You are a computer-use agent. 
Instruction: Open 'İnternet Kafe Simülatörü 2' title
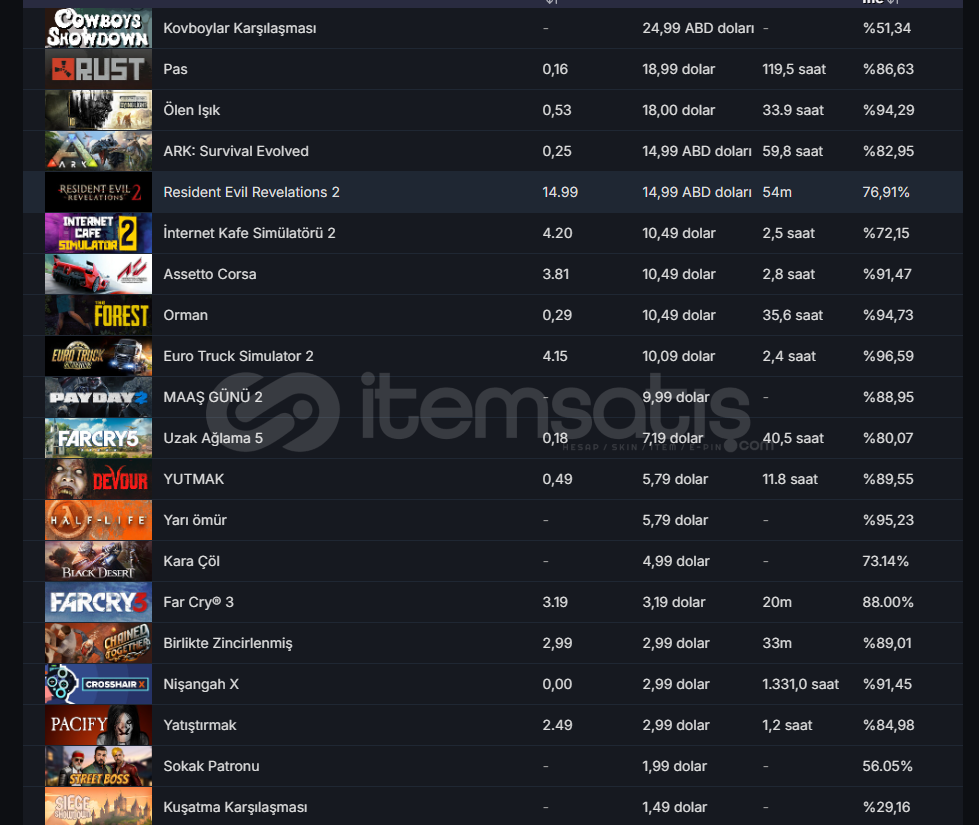(249, 233)
